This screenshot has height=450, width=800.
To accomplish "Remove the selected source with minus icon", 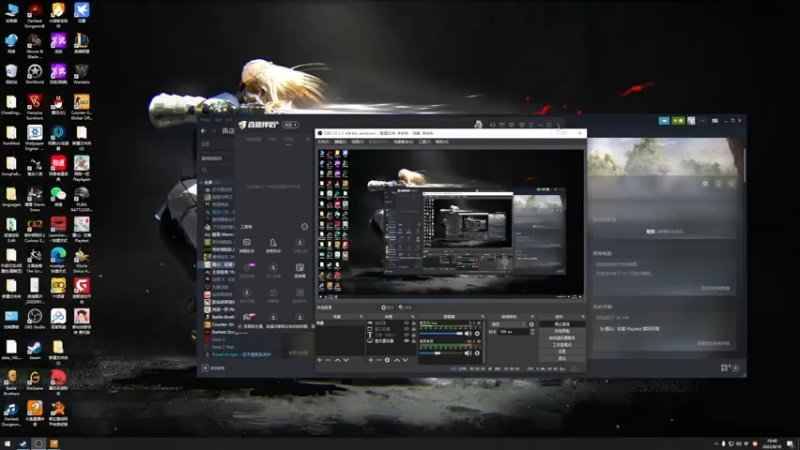I will pos(379,360).
